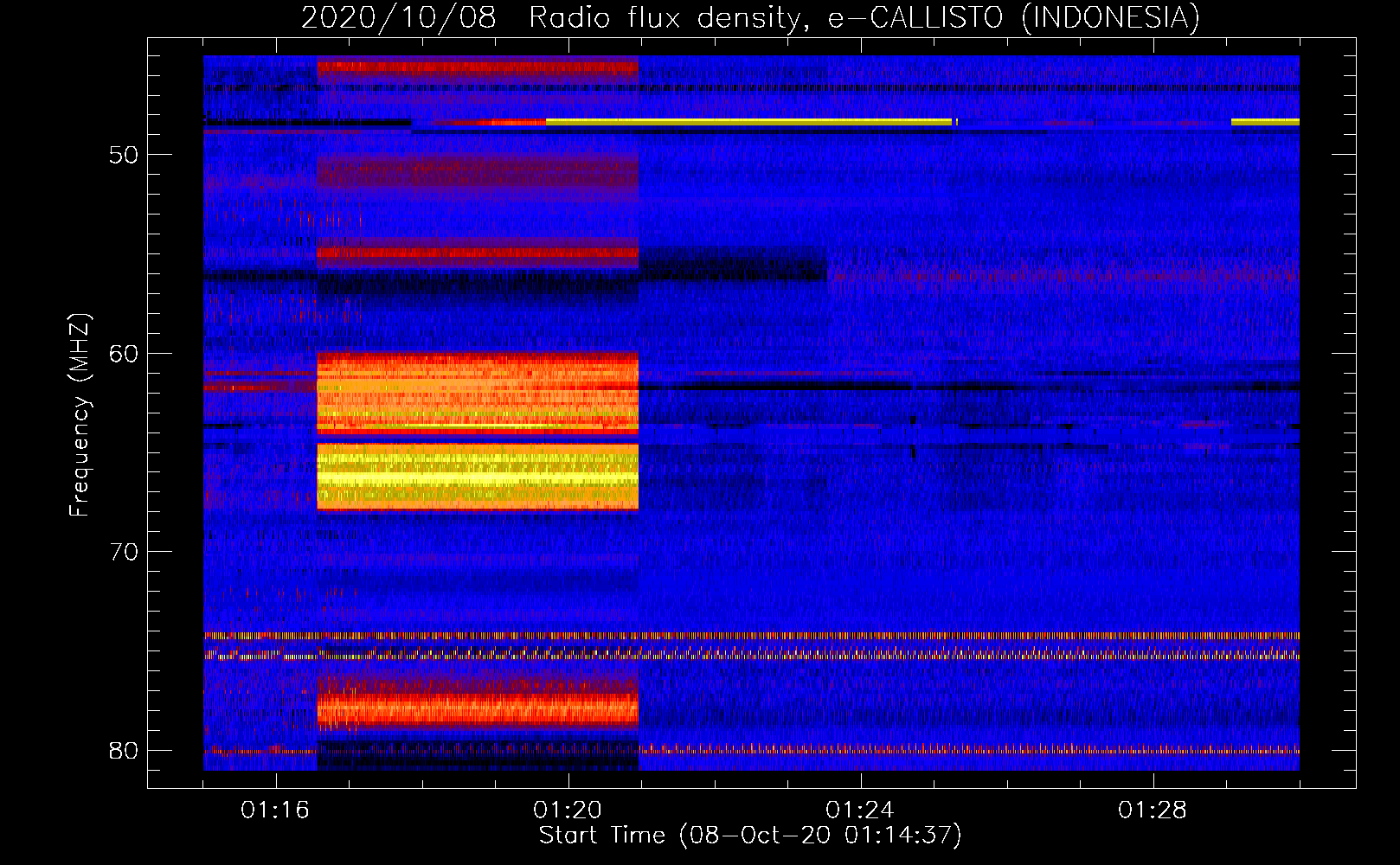
Task: Click the 80 MHz frequency tick label
Action: pyautogui.click(x=125, y=750)
